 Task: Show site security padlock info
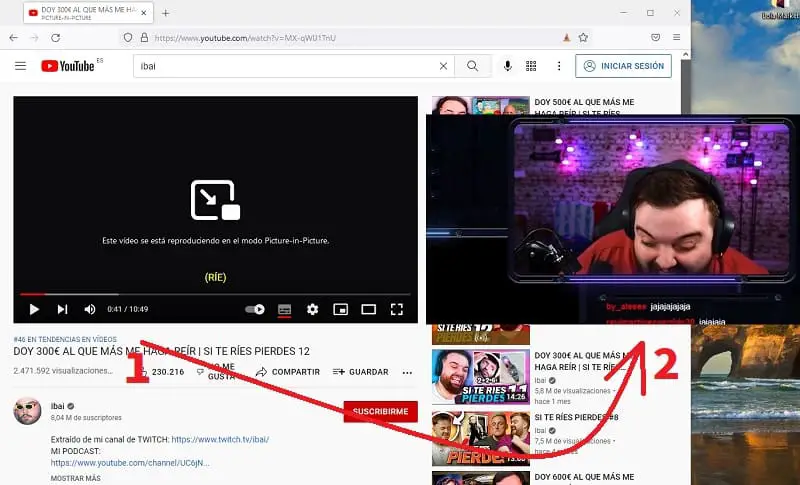[144, 38]
